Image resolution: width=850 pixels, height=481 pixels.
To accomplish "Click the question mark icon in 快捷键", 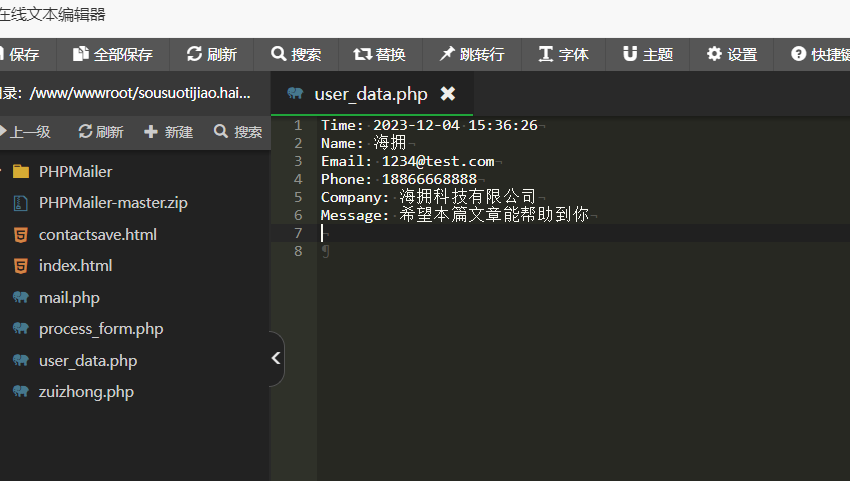I will 799,54.
